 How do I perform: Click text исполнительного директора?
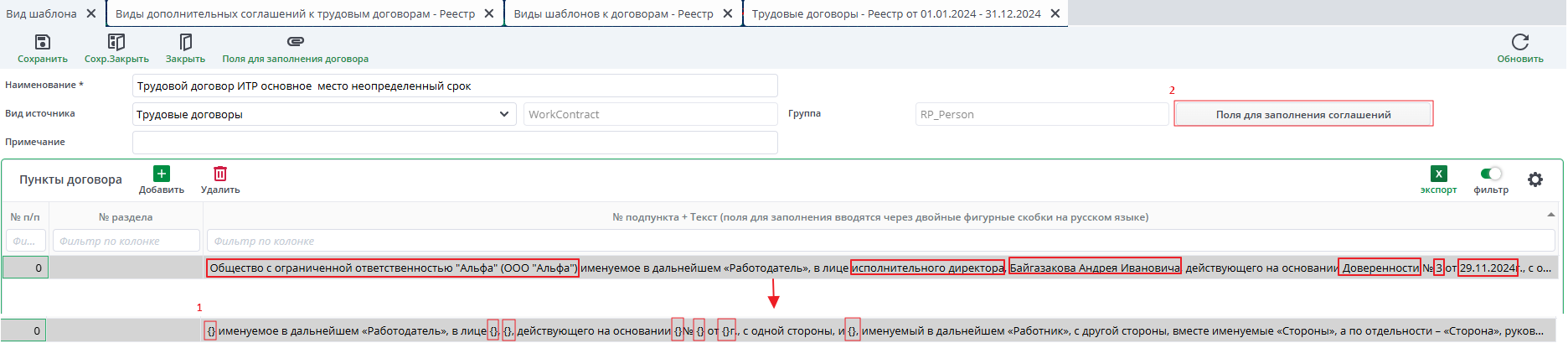coord(928,268)
